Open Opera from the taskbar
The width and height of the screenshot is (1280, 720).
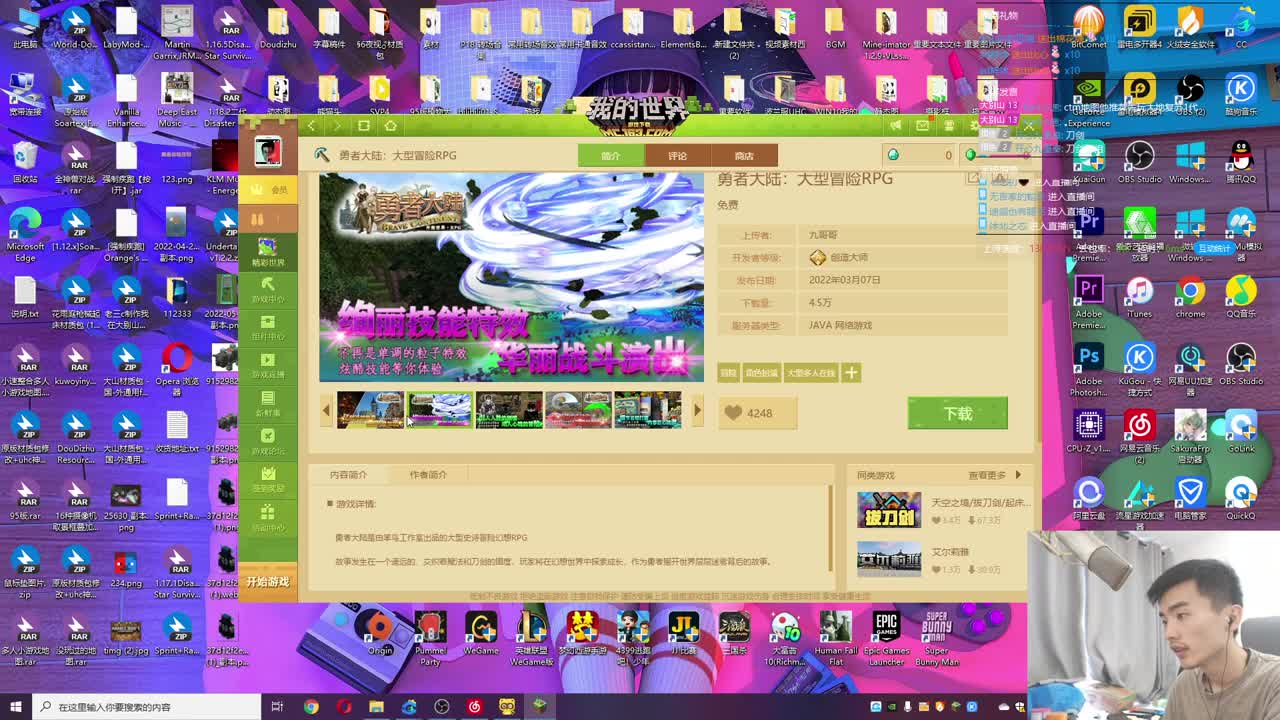click(344, 707)
